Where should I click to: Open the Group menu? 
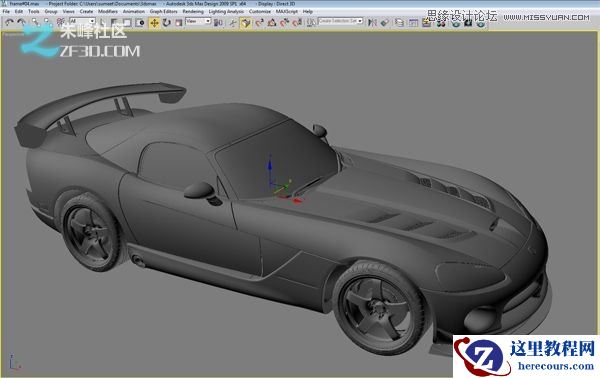point(51,11)
